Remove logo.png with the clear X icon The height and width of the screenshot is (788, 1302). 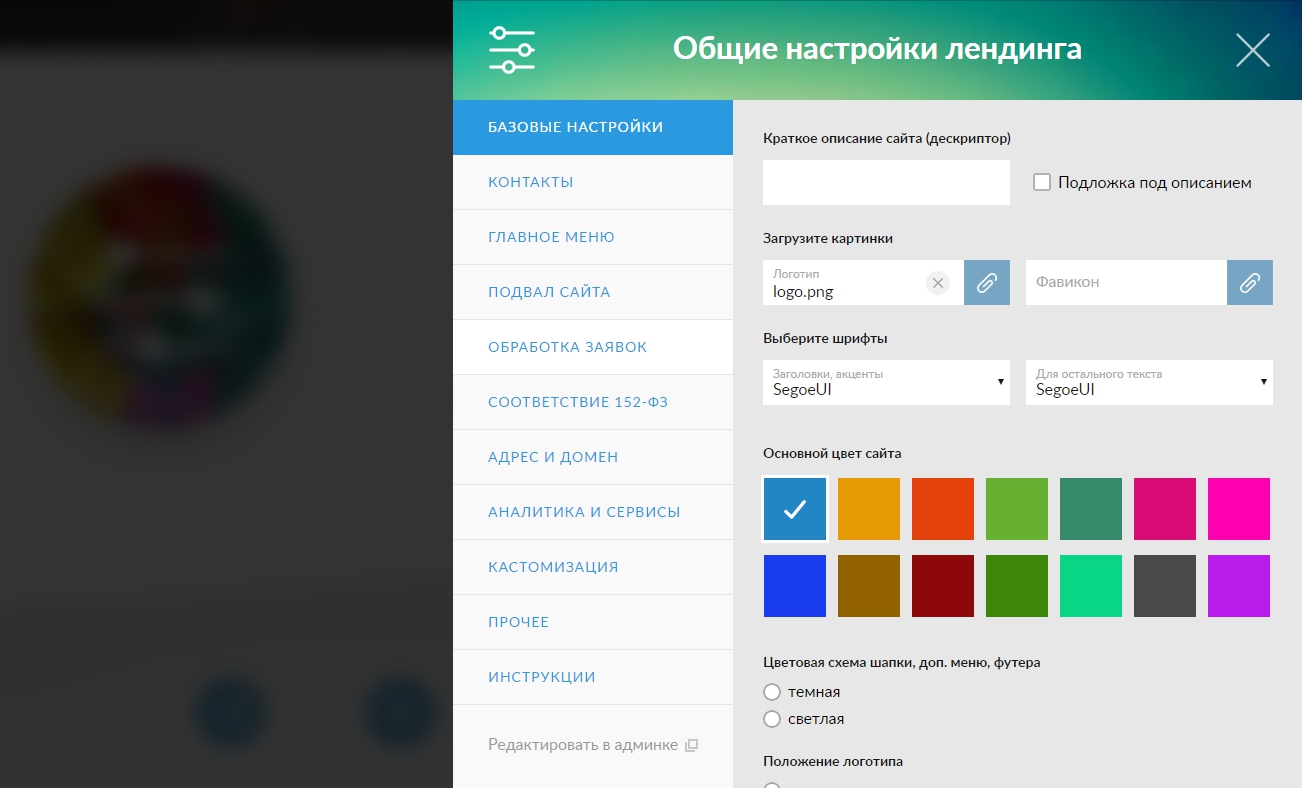(937, 283)
